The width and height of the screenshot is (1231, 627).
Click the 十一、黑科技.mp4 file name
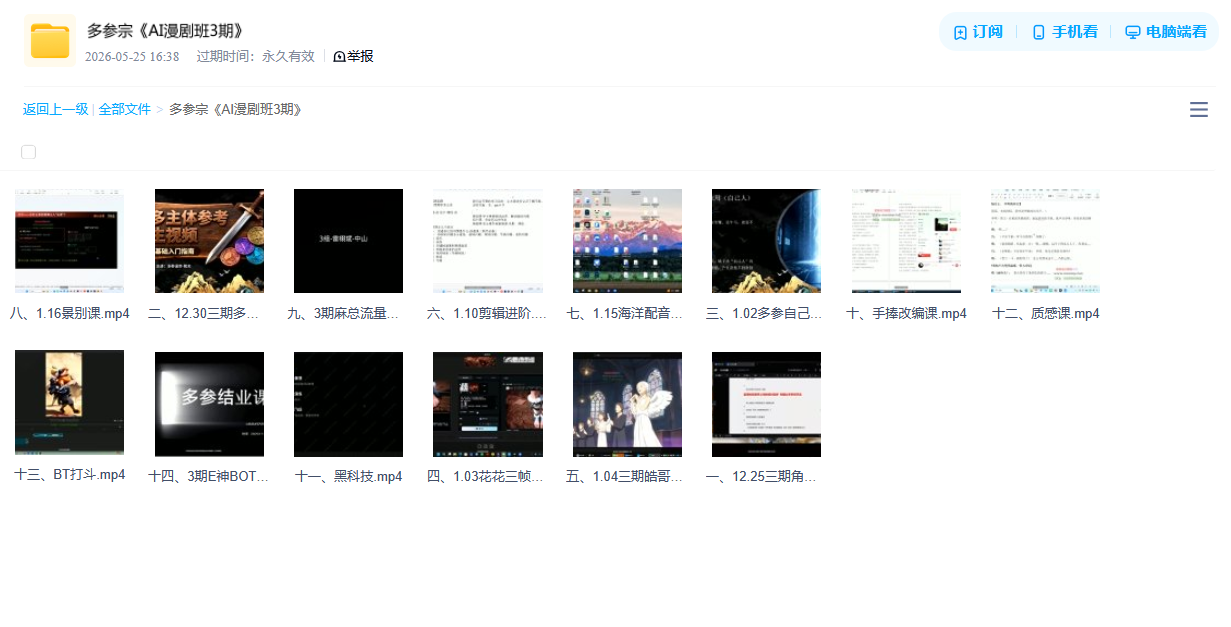tap(349, 476)
